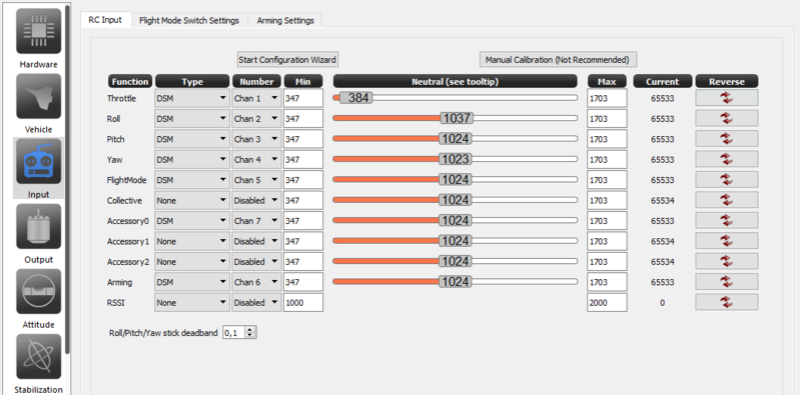Click the Reverse column header

(727, 81)
